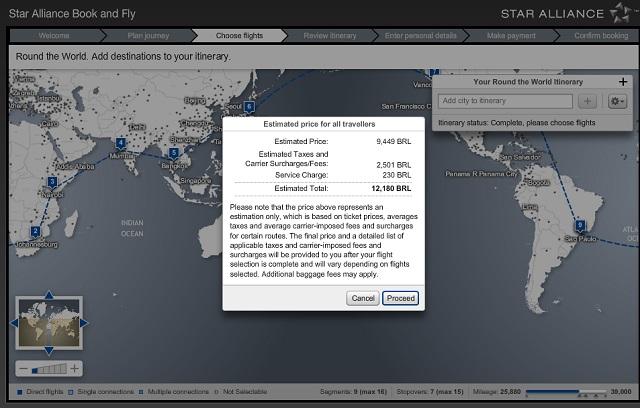Click the Cairo city label
640x408 pixels.
[50, 124]
